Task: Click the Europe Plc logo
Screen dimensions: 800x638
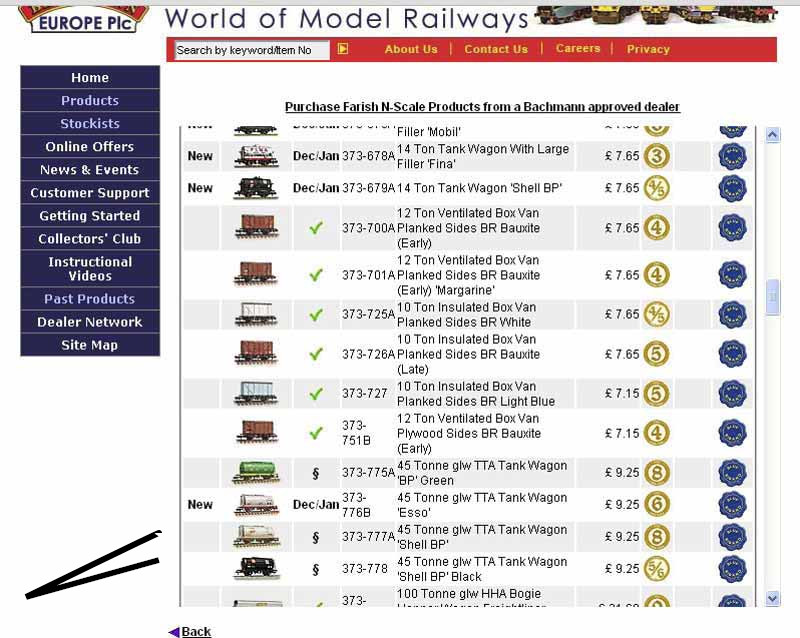Action: click(x=84, y=19)
